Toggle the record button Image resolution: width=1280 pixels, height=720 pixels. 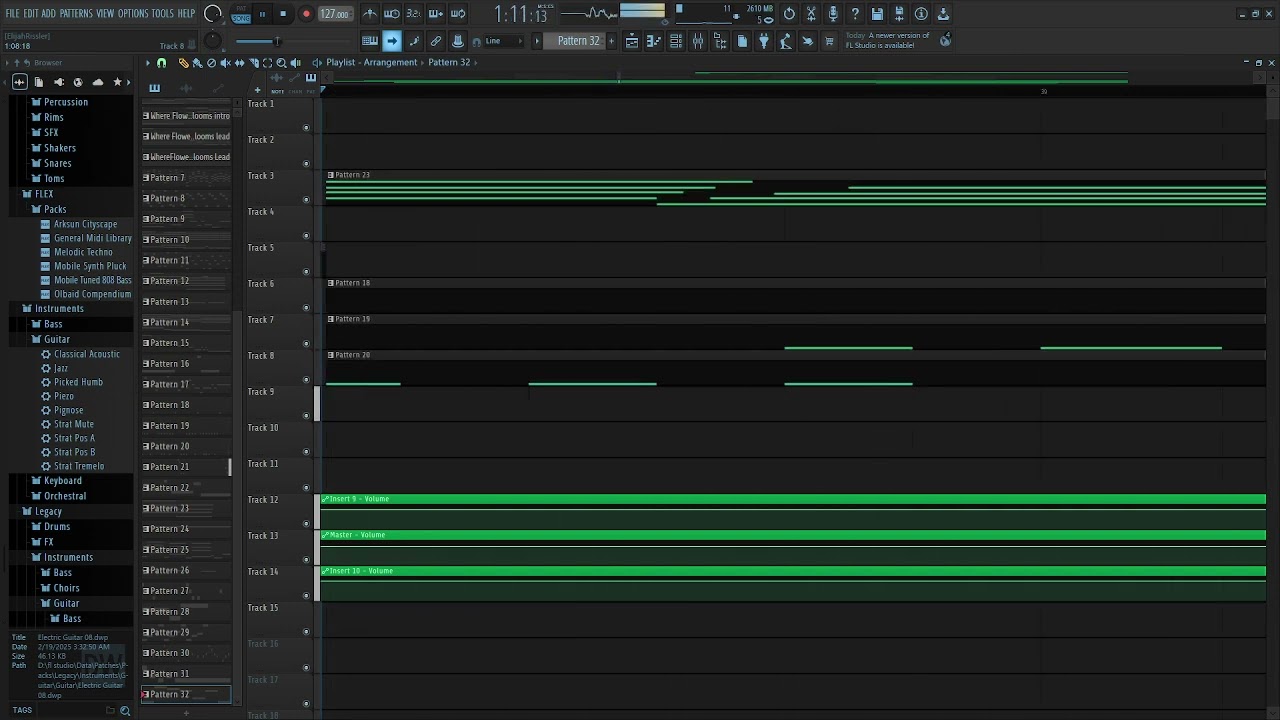[x=306, y=14]
